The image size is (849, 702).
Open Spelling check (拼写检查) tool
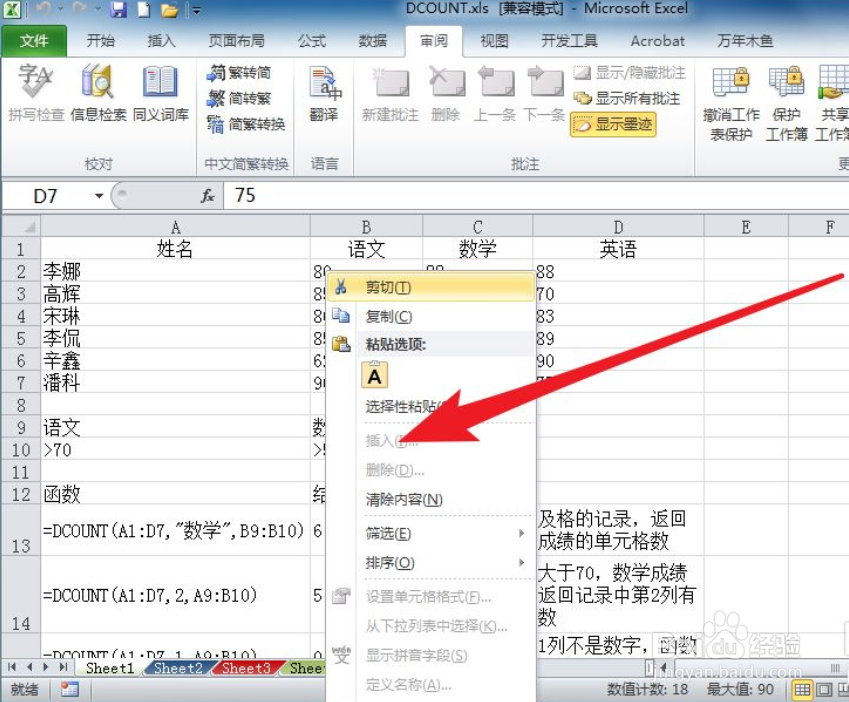36,92
